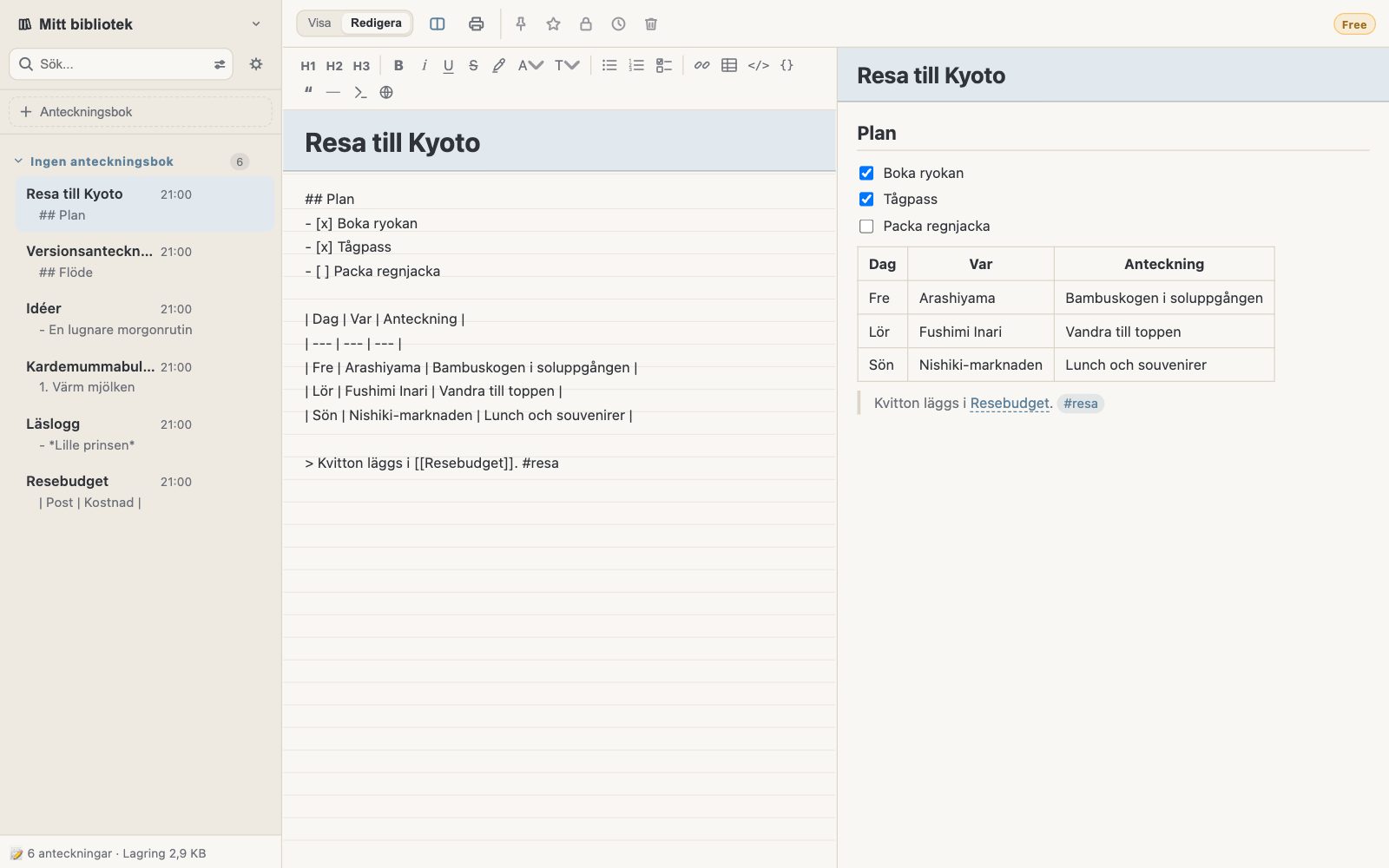Insert a code block with the braces icon
The width and height of the screenshot is (1389, 868).
coord(787,65)
